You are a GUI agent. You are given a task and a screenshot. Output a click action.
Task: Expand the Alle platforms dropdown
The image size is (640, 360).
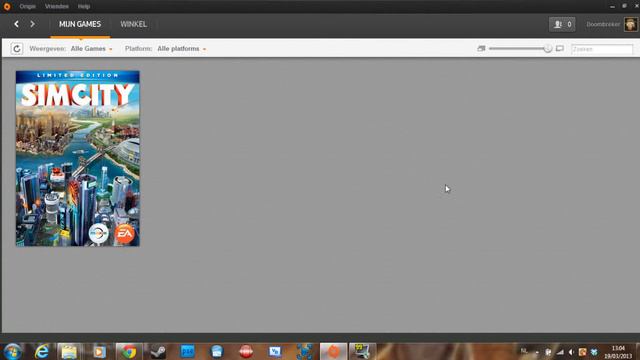point(182,49)
